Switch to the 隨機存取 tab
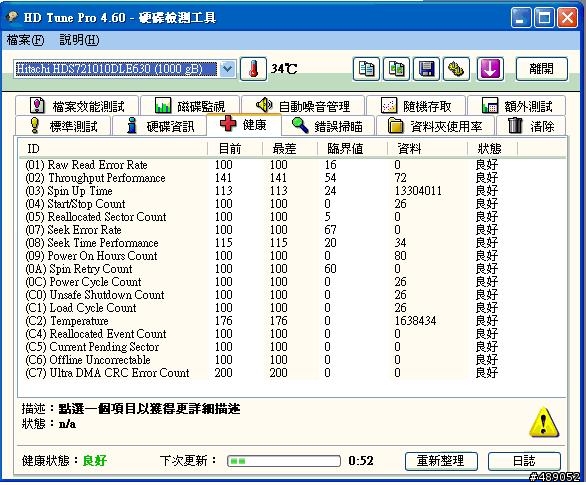Image resolution: width=586 pixels, height=485 pixels. (416, 106)
